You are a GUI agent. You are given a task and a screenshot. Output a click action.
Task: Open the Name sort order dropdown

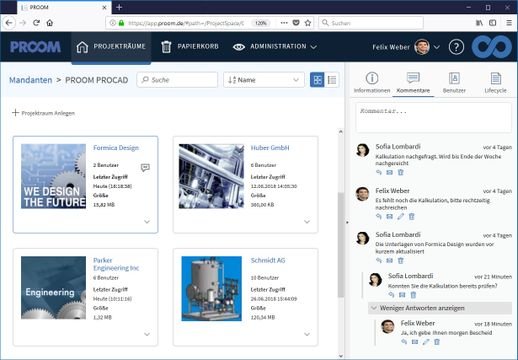point(264,80)
